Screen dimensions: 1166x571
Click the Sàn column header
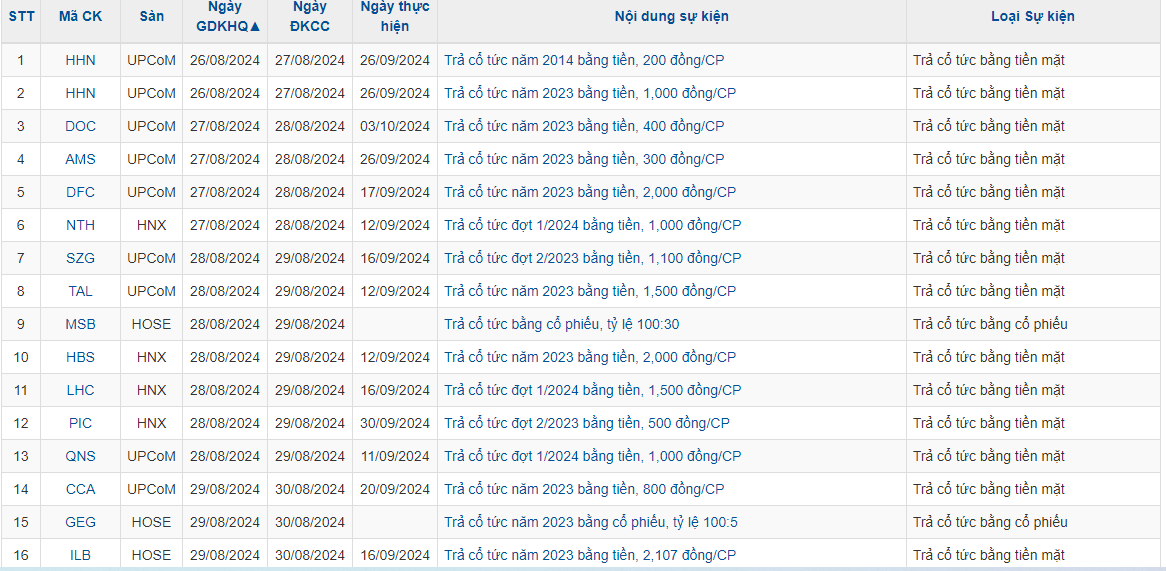[x=152, y=16]
